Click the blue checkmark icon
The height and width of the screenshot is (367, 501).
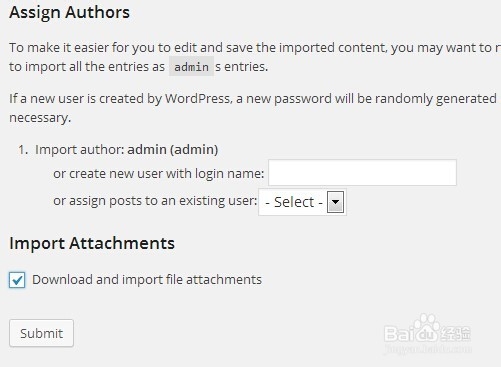pos(17,280)
